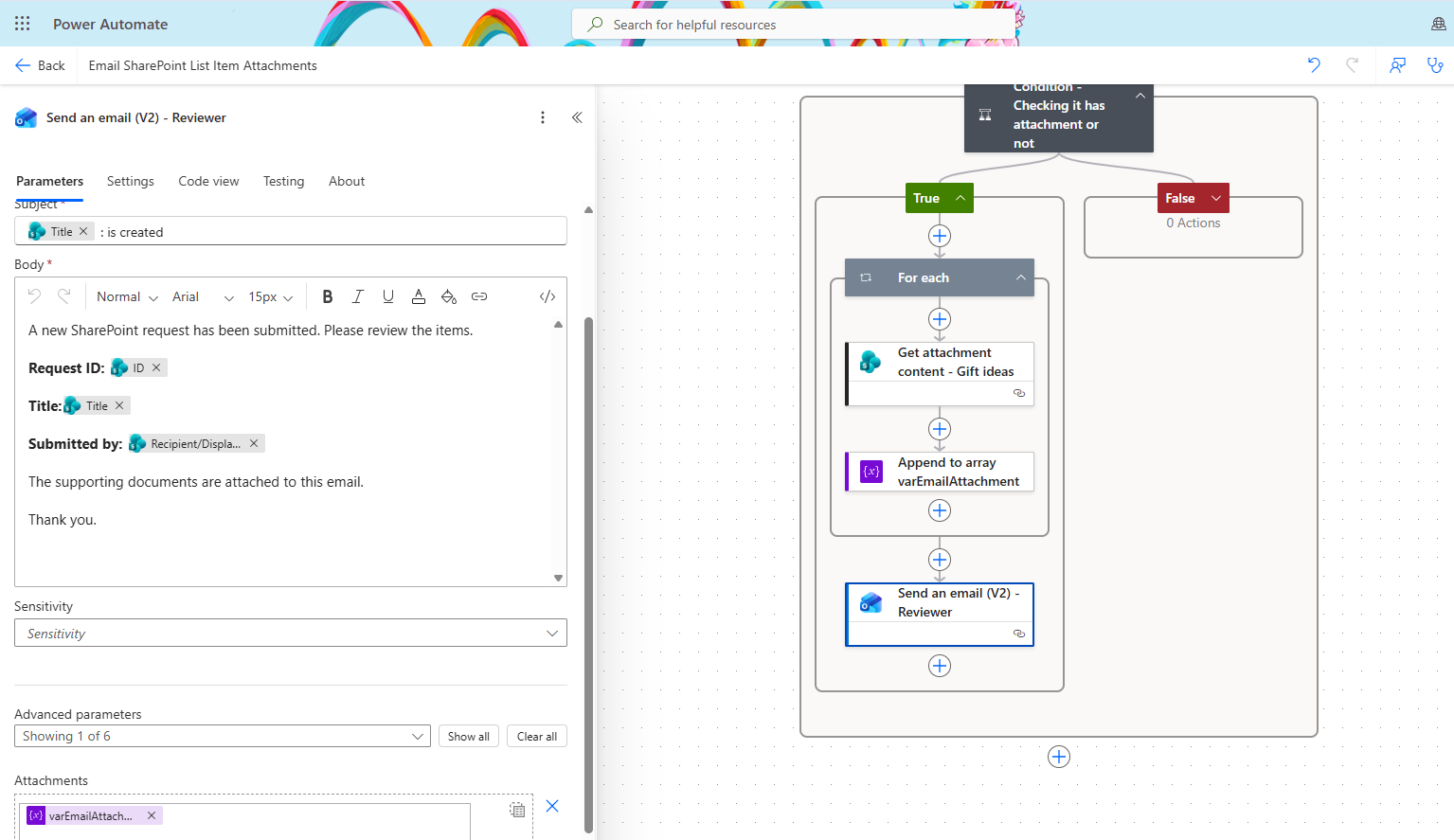Open the font color picker
This screenshot has width=1454, height=840.
point(419,296)
